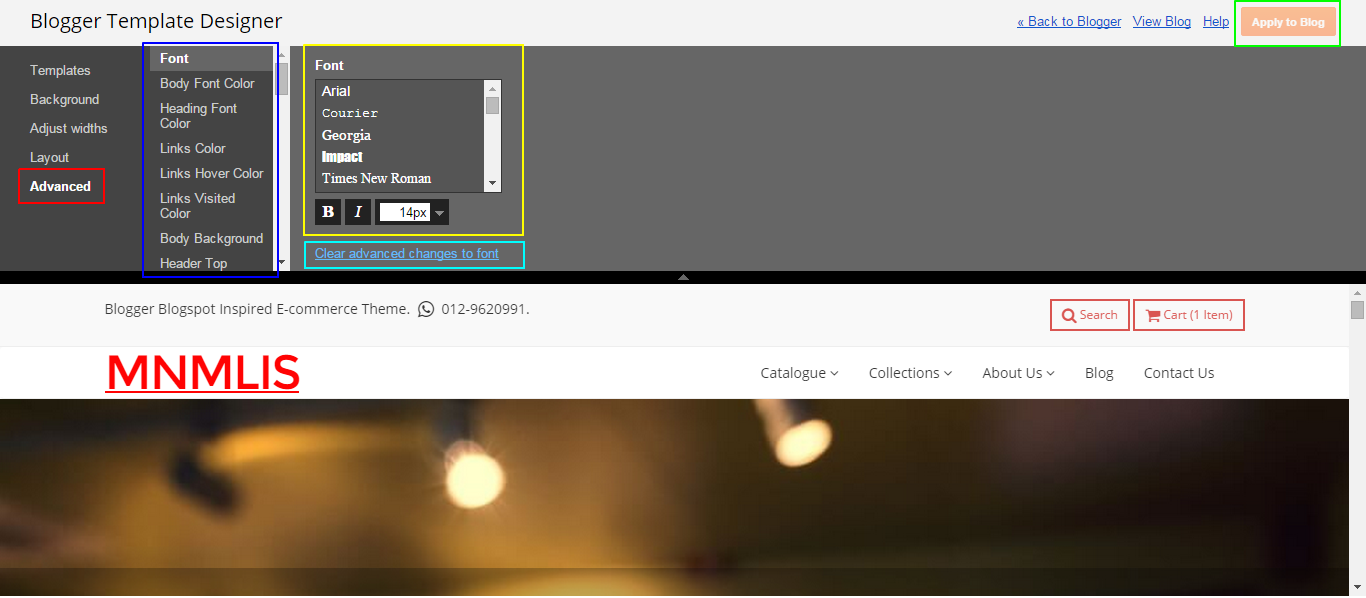
Task: Select Impact in the font list
Action: click(342, 157)
